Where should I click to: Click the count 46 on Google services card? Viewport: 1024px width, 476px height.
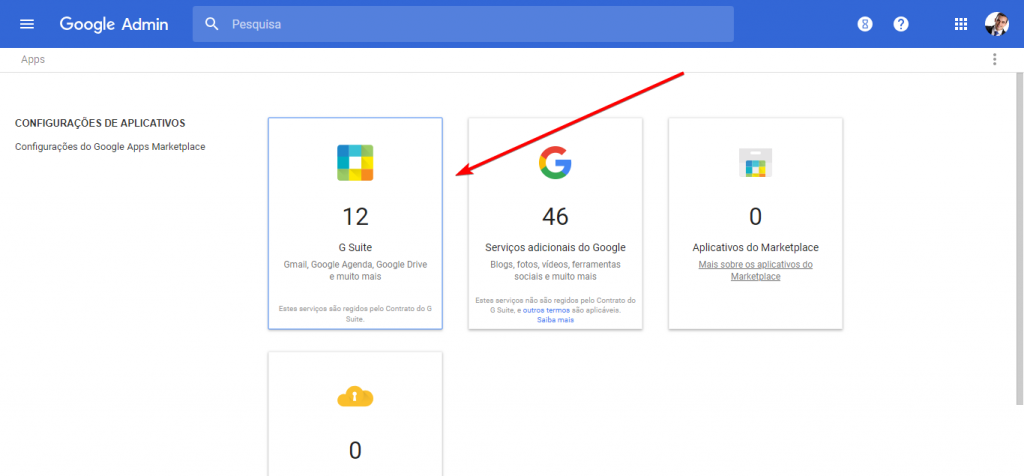point(555,216)
